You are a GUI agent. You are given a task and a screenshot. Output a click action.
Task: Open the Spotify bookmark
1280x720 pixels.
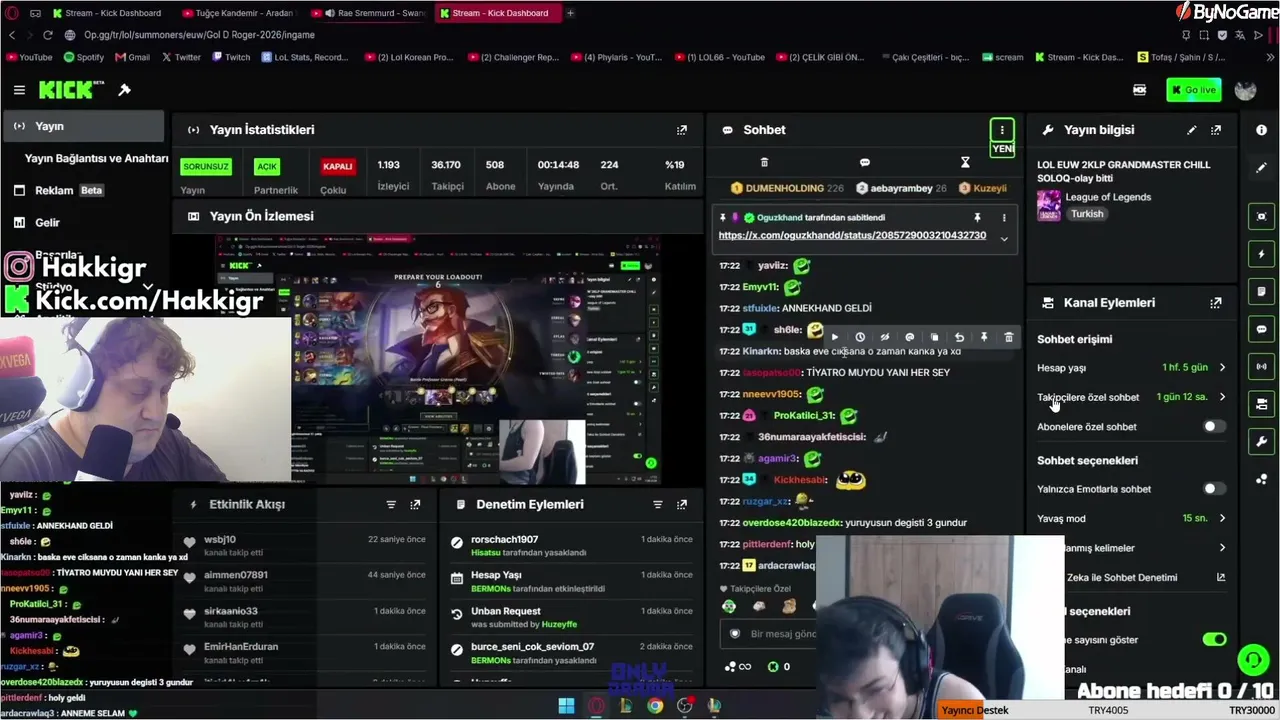[x=84, y=57]
